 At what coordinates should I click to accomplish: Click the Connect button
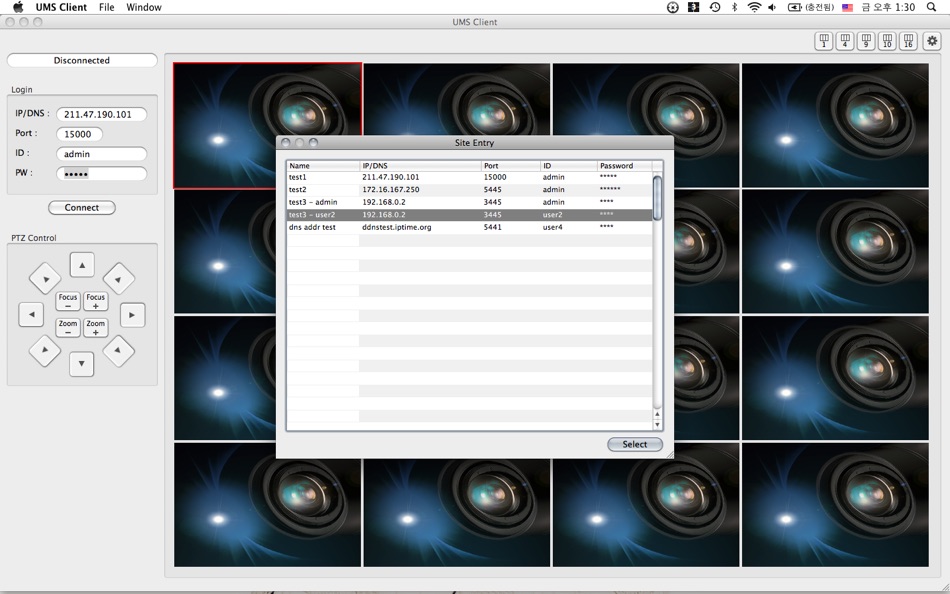click(x=82, y=207)
